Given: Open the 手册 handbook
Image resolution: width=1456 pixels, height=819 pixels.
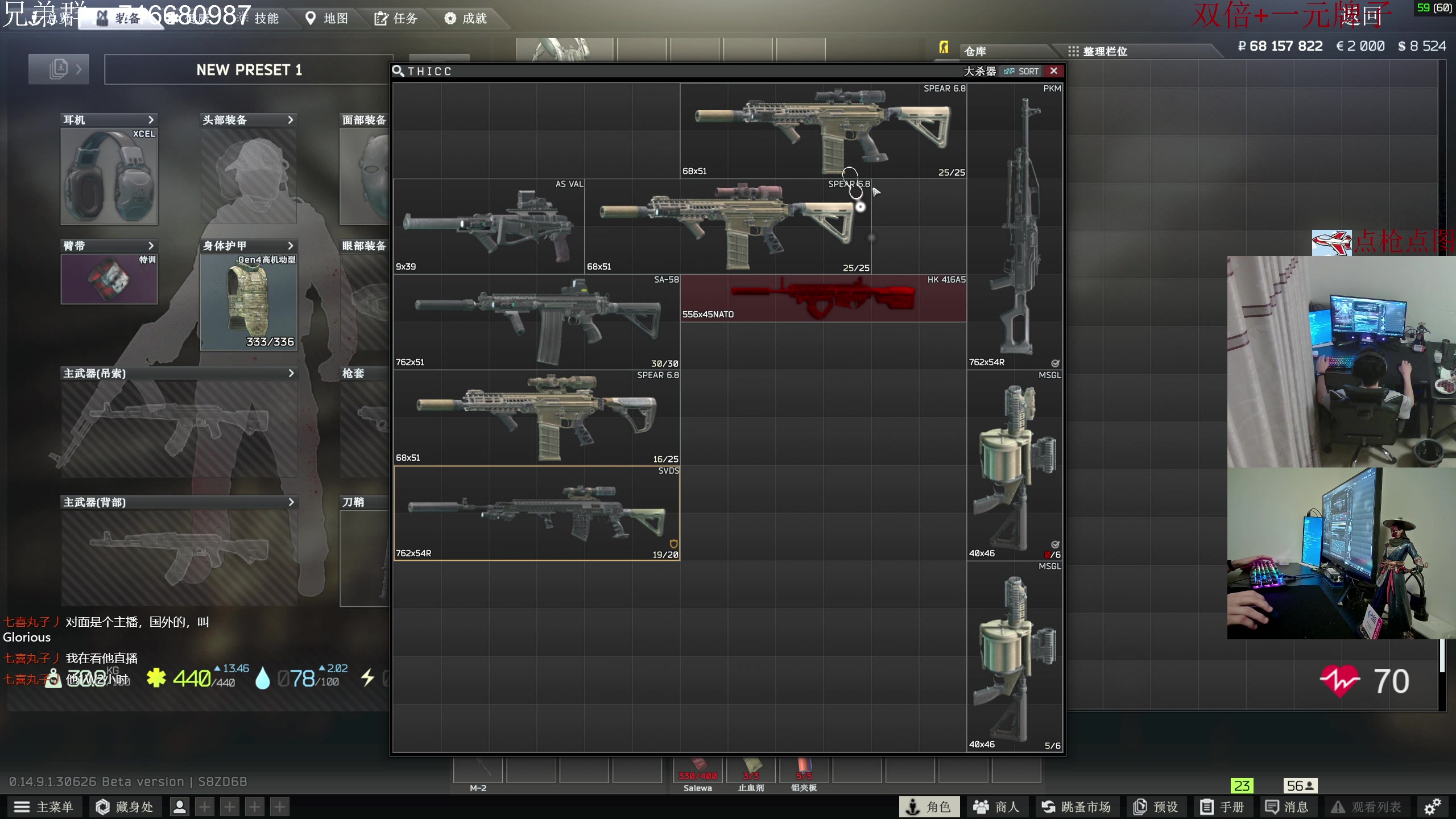Looking at the screenshot, I should tap(1222, 806).
